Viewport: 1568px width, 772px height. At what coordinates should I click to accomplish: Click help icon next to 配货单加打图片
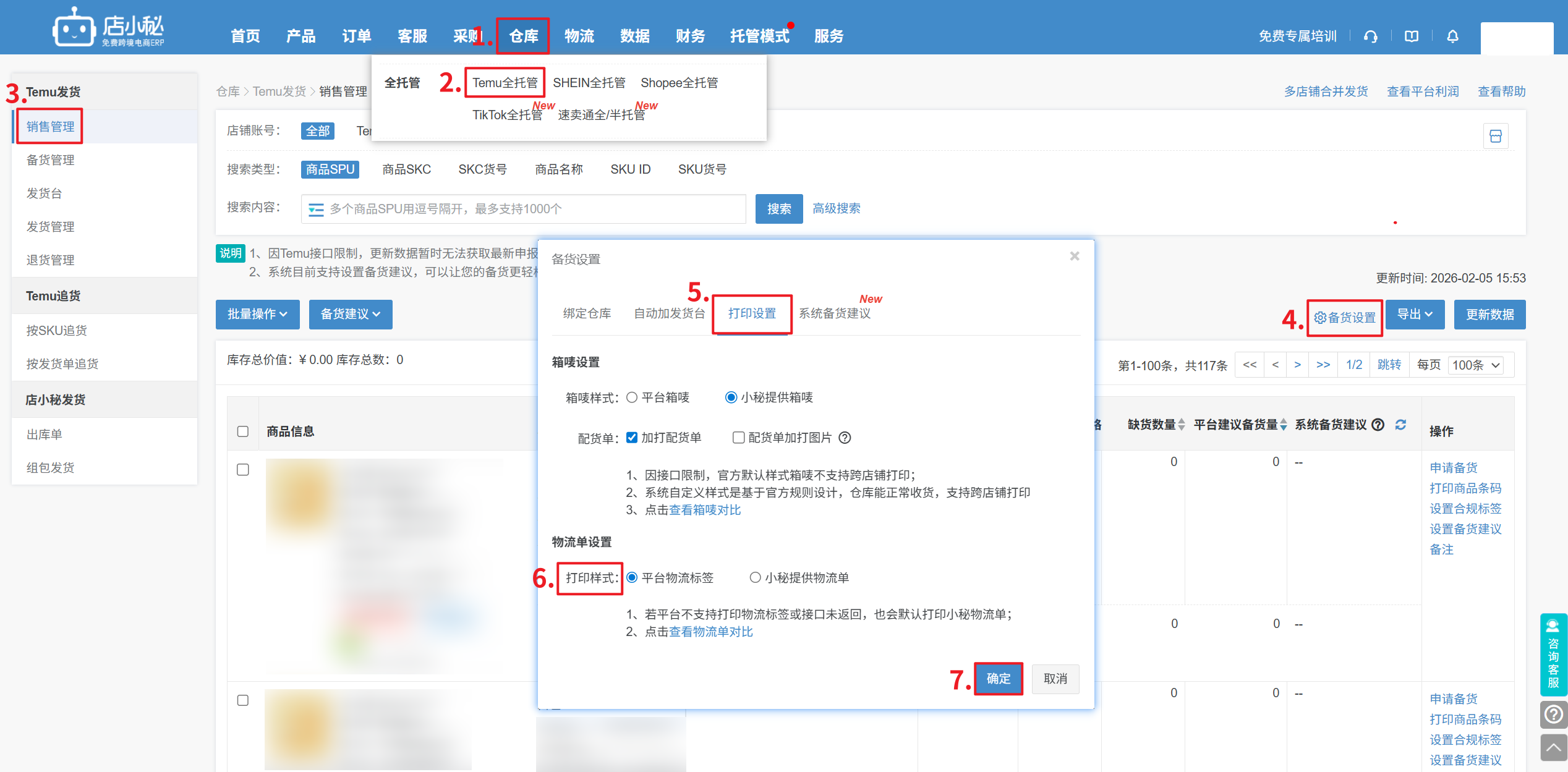(x=845, y=438)
